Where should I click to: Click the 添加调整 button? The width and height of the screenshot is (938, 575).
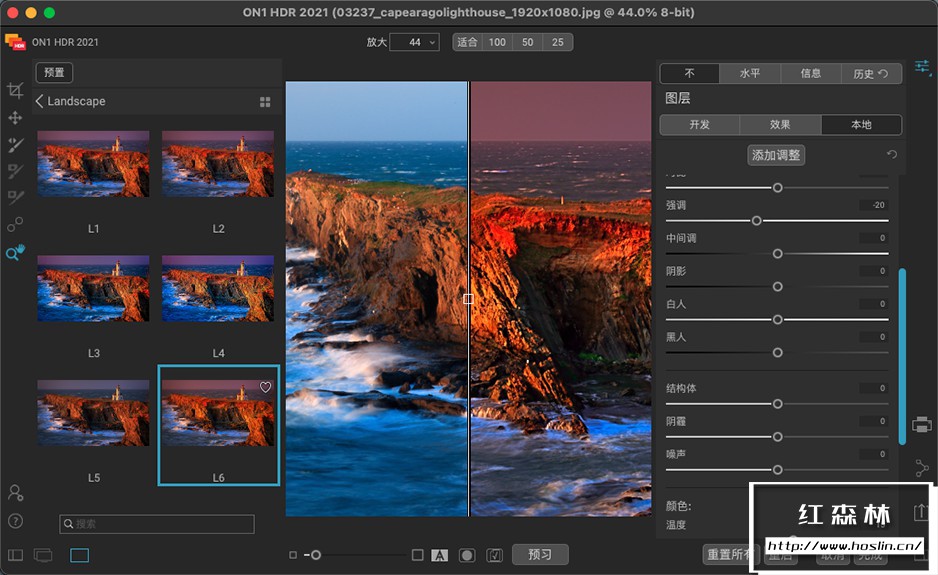[776, 155]
